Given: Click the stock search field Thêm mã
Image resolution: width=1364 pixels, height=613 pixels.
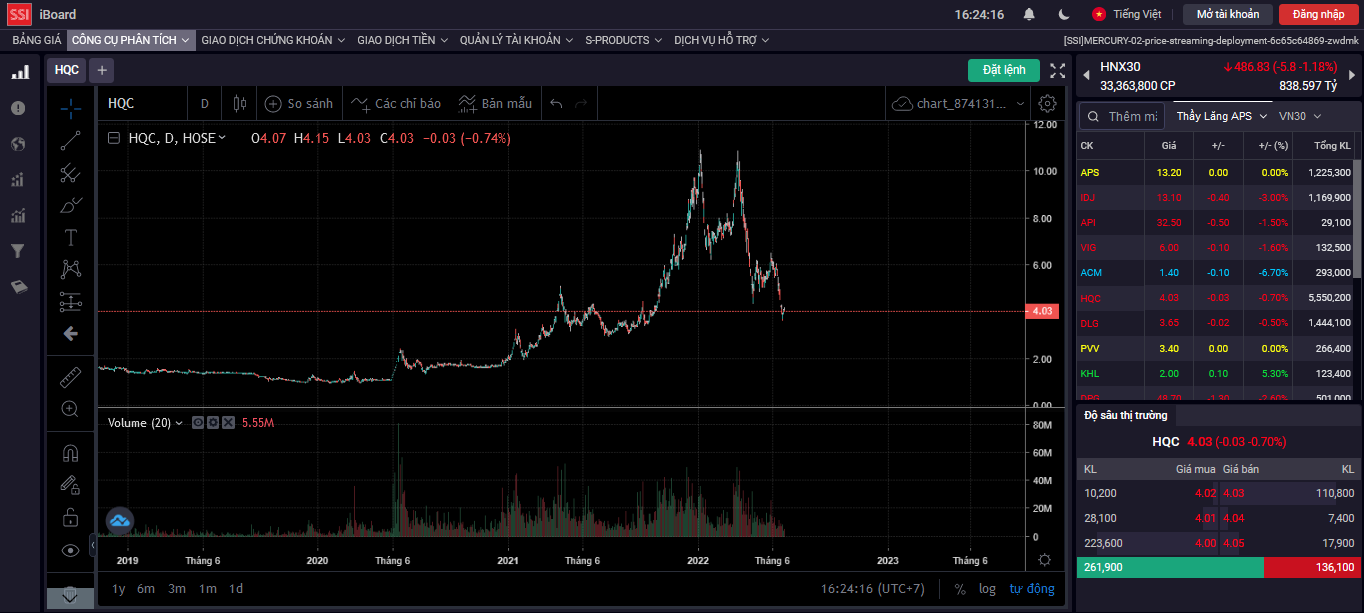Looking at the screenshot, I should click(1121, 116).
